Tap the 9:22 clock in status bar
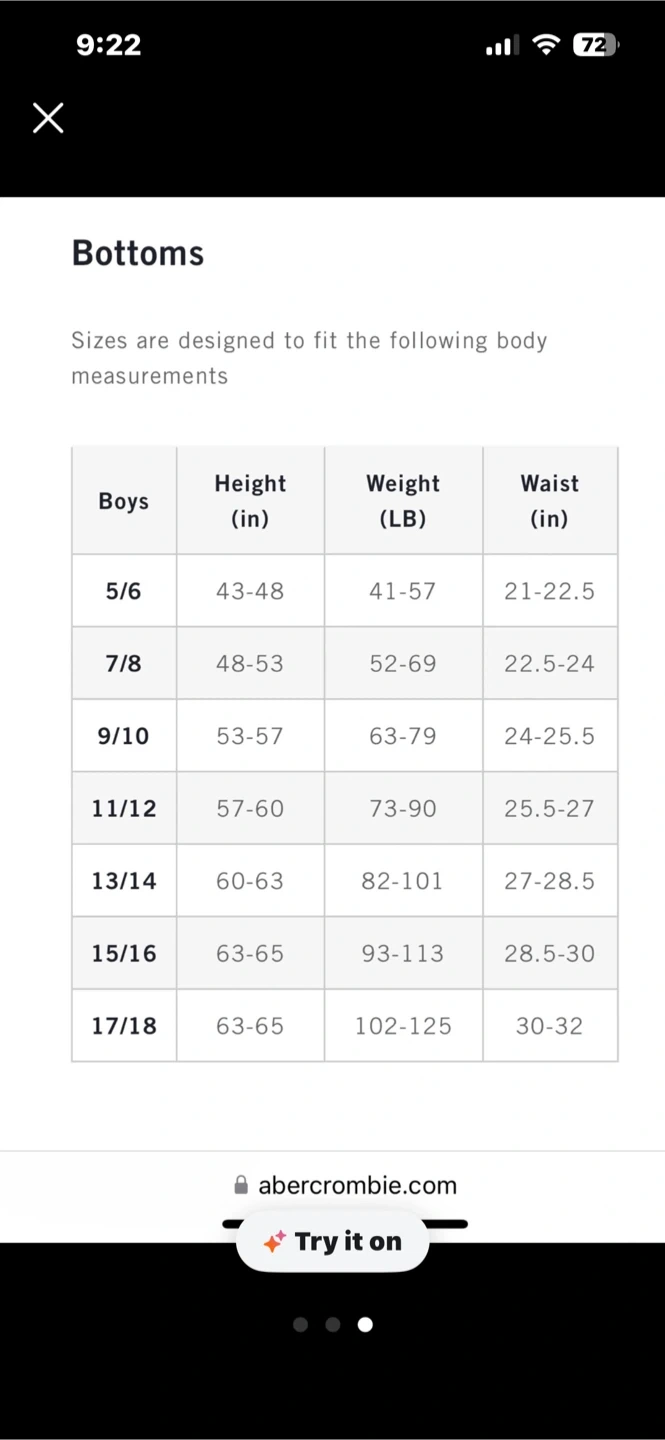 pyautogui.click(x=108, y=45)
